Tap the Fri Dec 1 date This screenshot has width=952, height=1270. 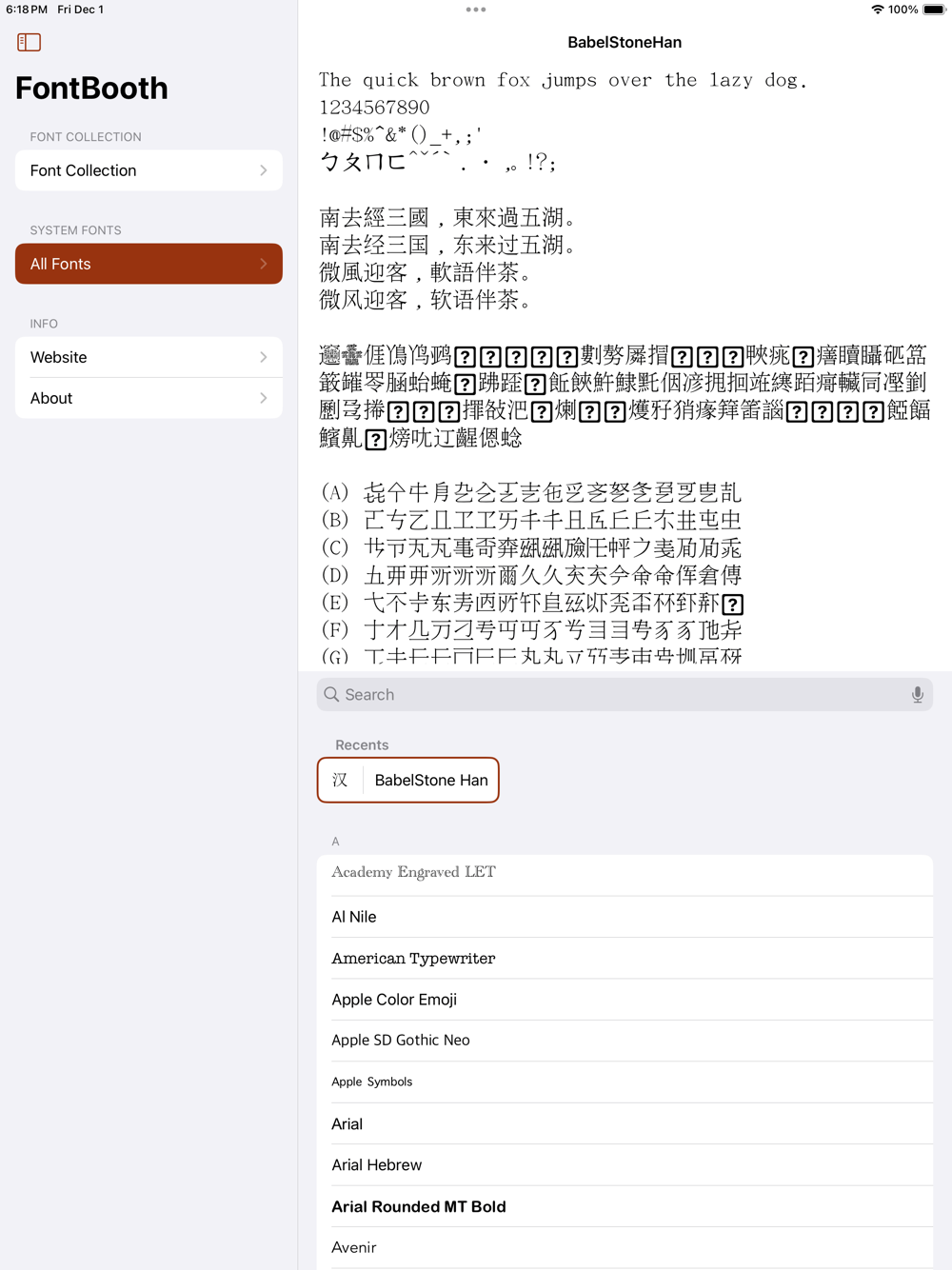[x=81, y=10]
